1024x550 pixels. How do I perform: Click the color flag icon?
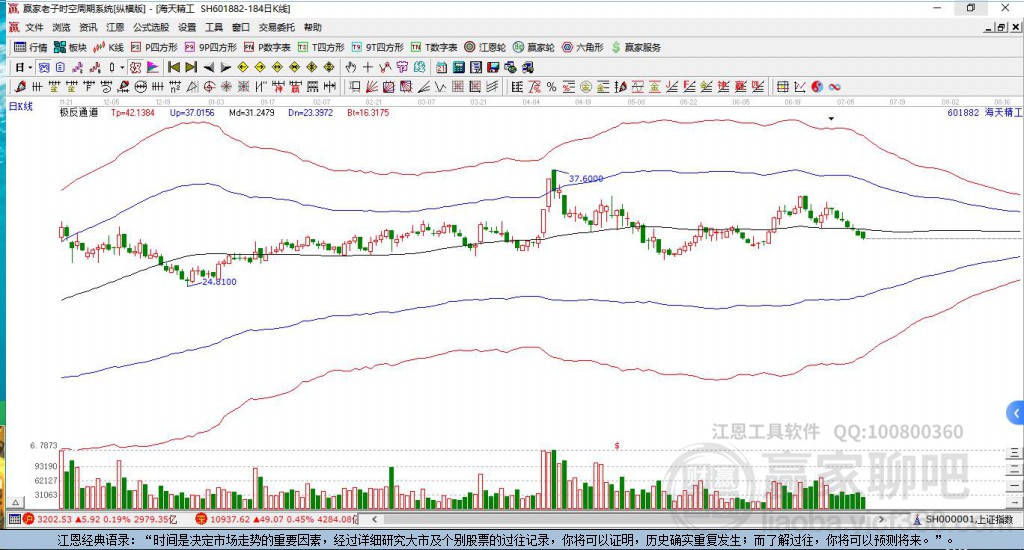coord(152,67)
